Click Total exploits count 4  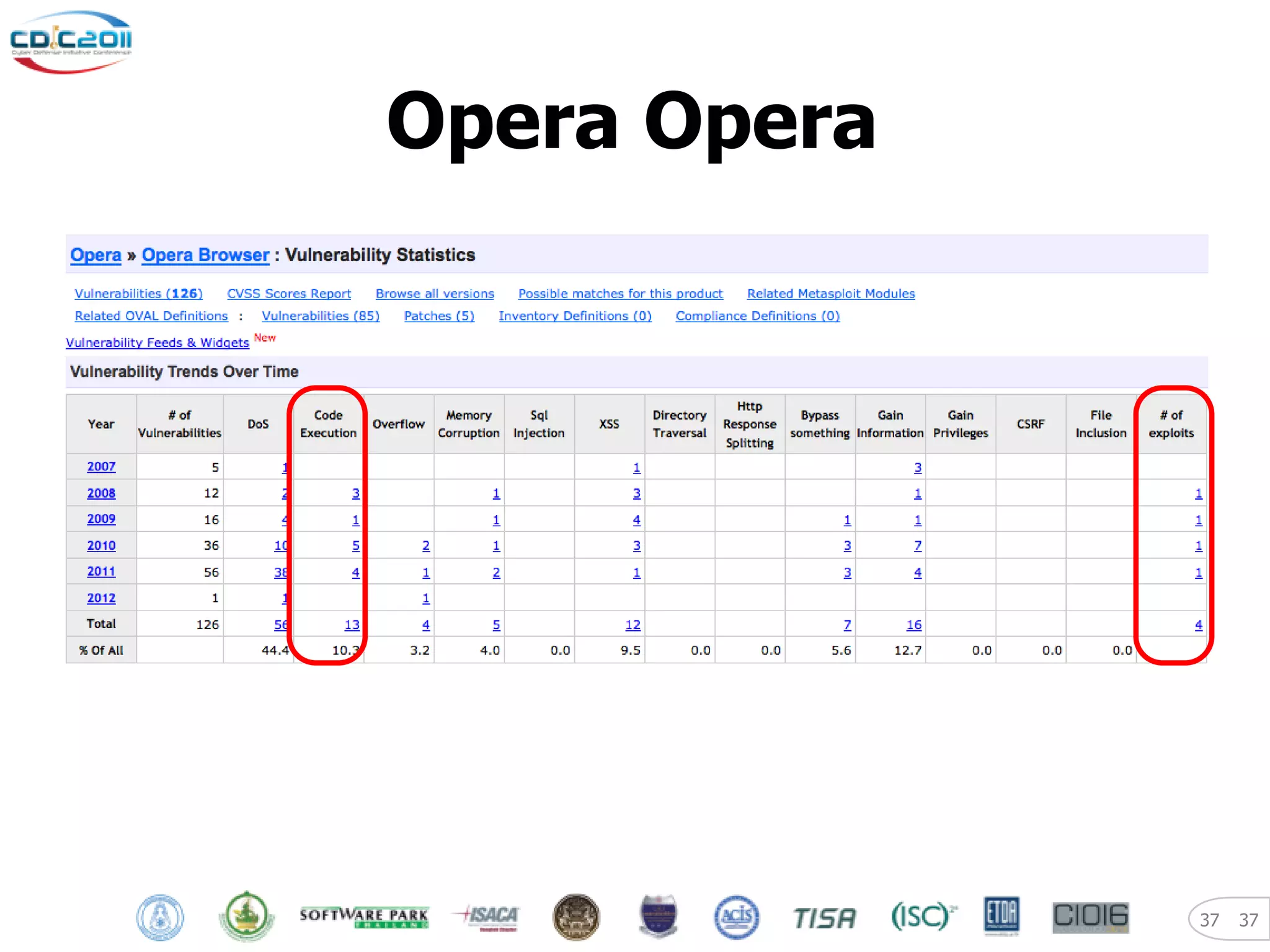tap(1199, 625)
